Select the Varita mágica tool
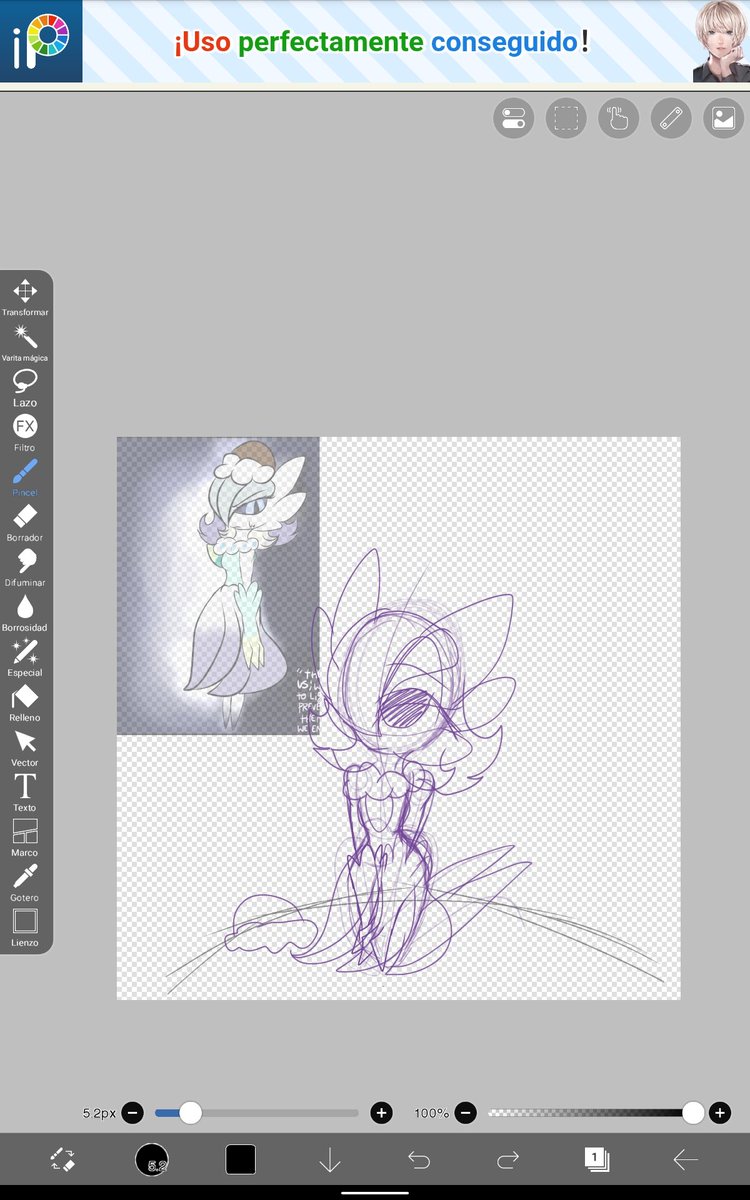Screen dimensions: 750x1200 [x=25, y=342]
